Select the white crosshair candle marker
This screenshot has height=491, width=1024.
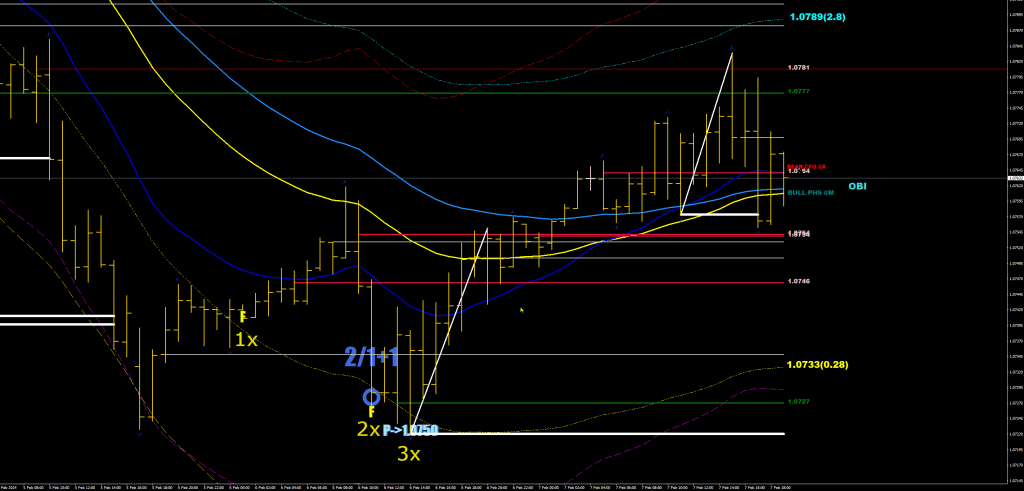(x=590, y=178)
